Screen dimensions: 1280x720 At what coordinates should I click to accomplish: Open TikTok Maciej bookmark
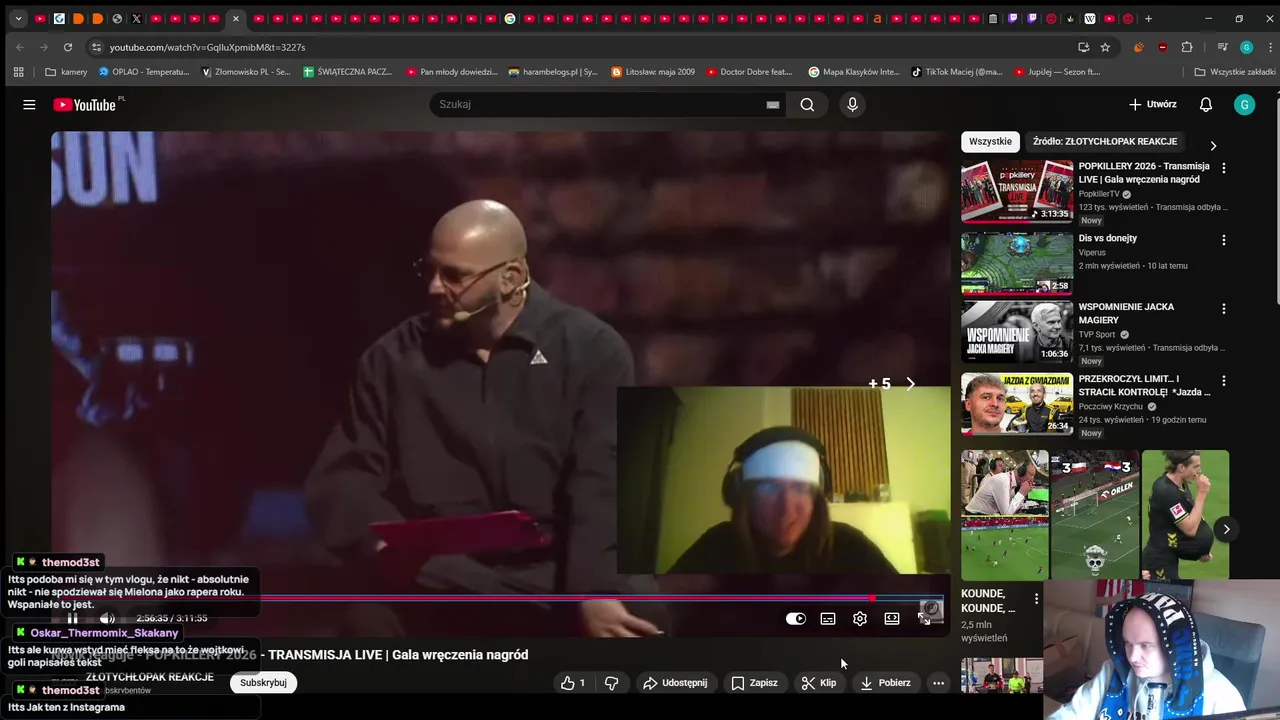pyautogui.click(x=957, y=72)
